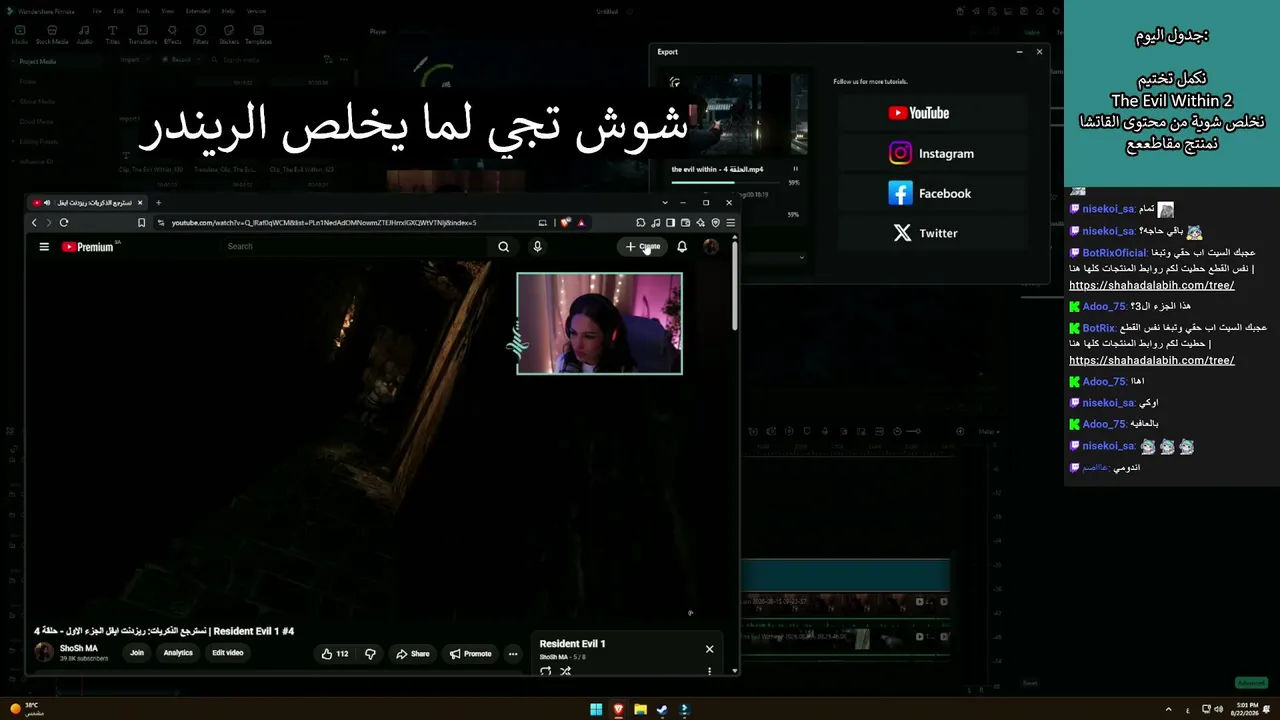The image size is (1280, 720).
Task: Go back in the browser
Action: tap(34, 223)
